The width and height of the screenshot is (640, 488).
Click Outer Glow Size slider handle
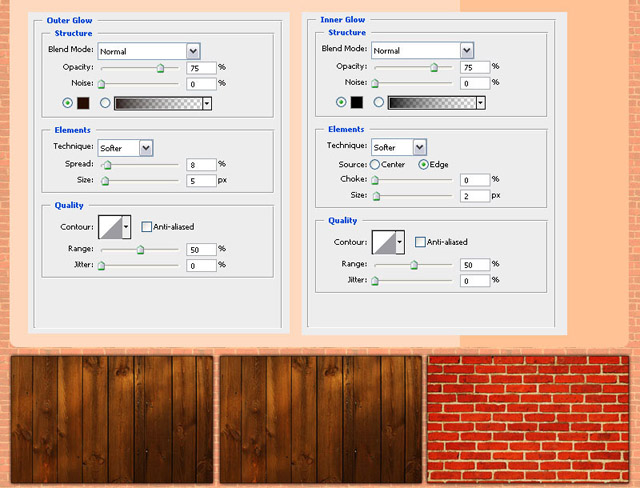pos(105,181)
